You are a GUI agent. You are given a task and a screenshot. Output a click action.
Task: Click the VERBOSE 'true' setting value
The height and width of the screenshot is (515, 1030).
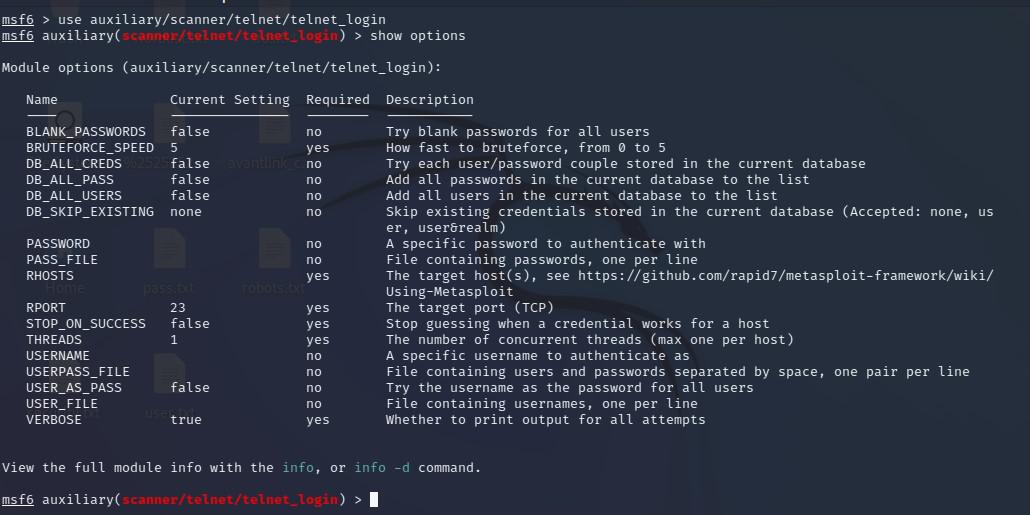click(x=185, y=420)
